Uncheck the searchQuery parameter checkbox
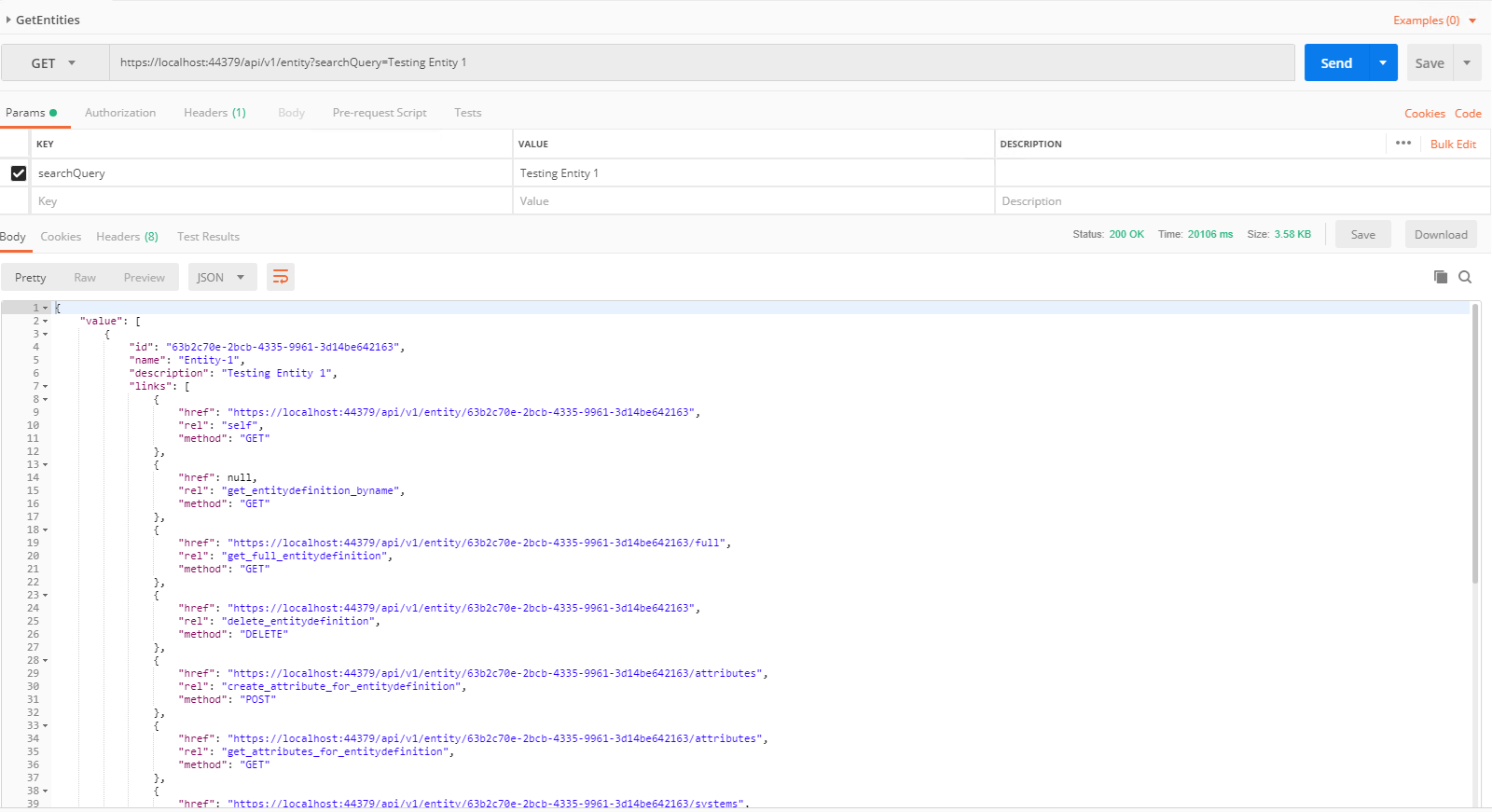Screen dimensions: 1492x812 coord(19,173)
